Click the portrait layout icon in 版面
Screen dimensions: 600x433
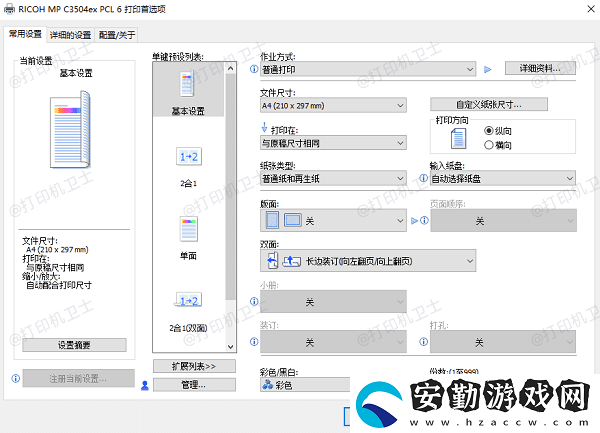pos(272,220)
